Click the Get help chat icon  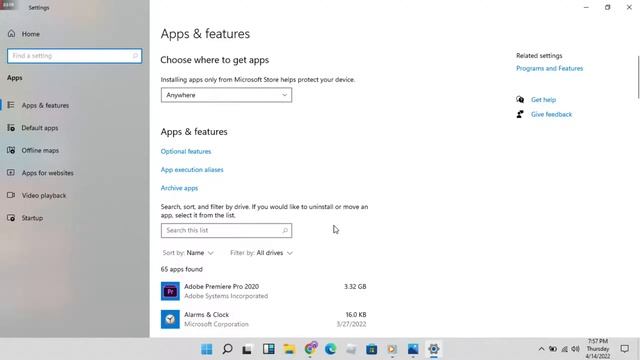520,100
